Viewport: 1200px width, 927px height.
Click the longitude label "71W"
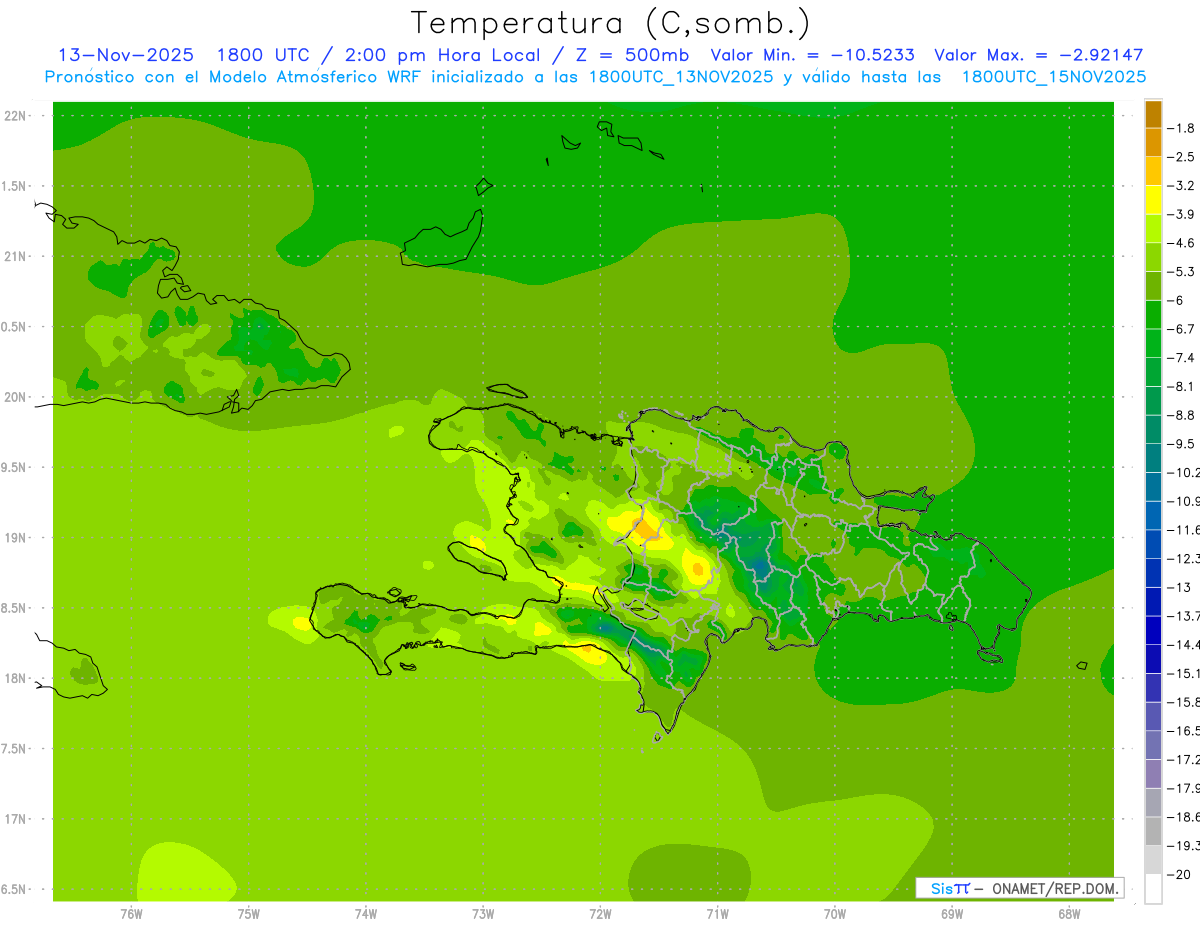[x=717, y=913]
